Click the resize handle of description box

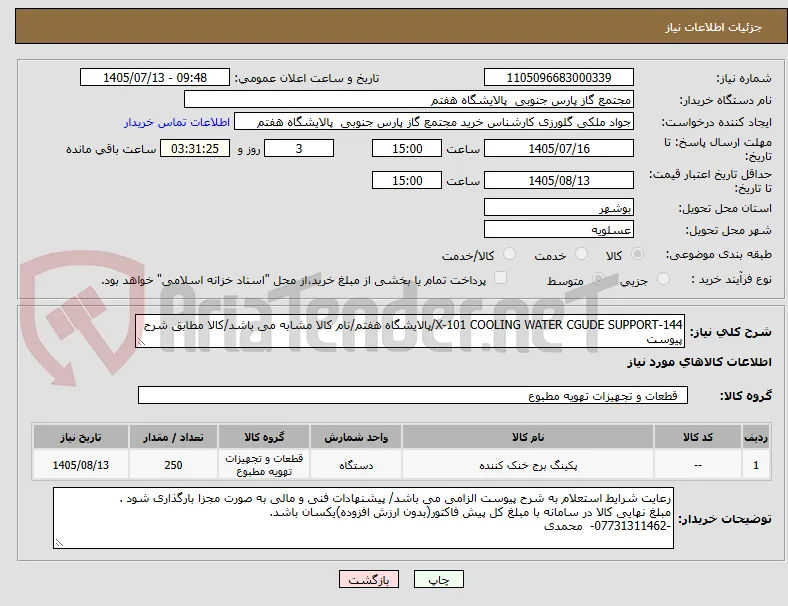[x=141, y=342]
